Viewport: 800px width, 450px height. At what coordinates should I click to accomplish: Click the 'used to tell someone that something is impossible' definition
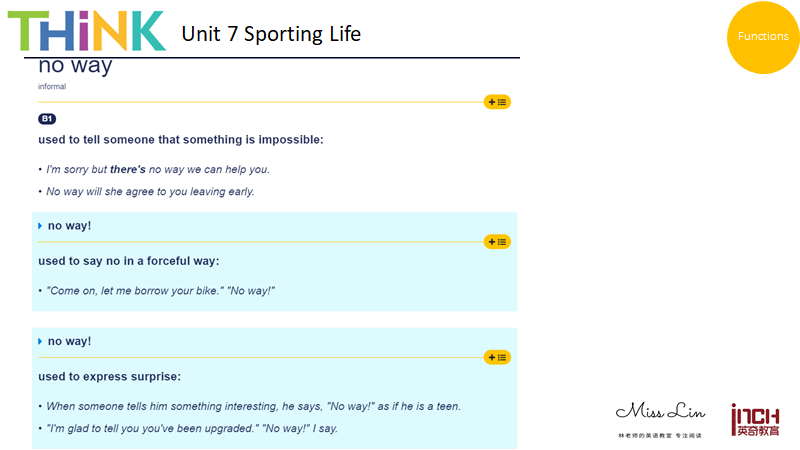pyautogui.click(x=181, y=140)
